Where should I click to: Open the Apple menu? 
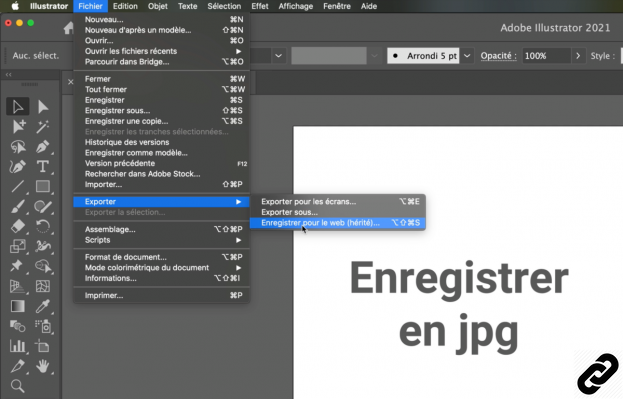point(15,6)
